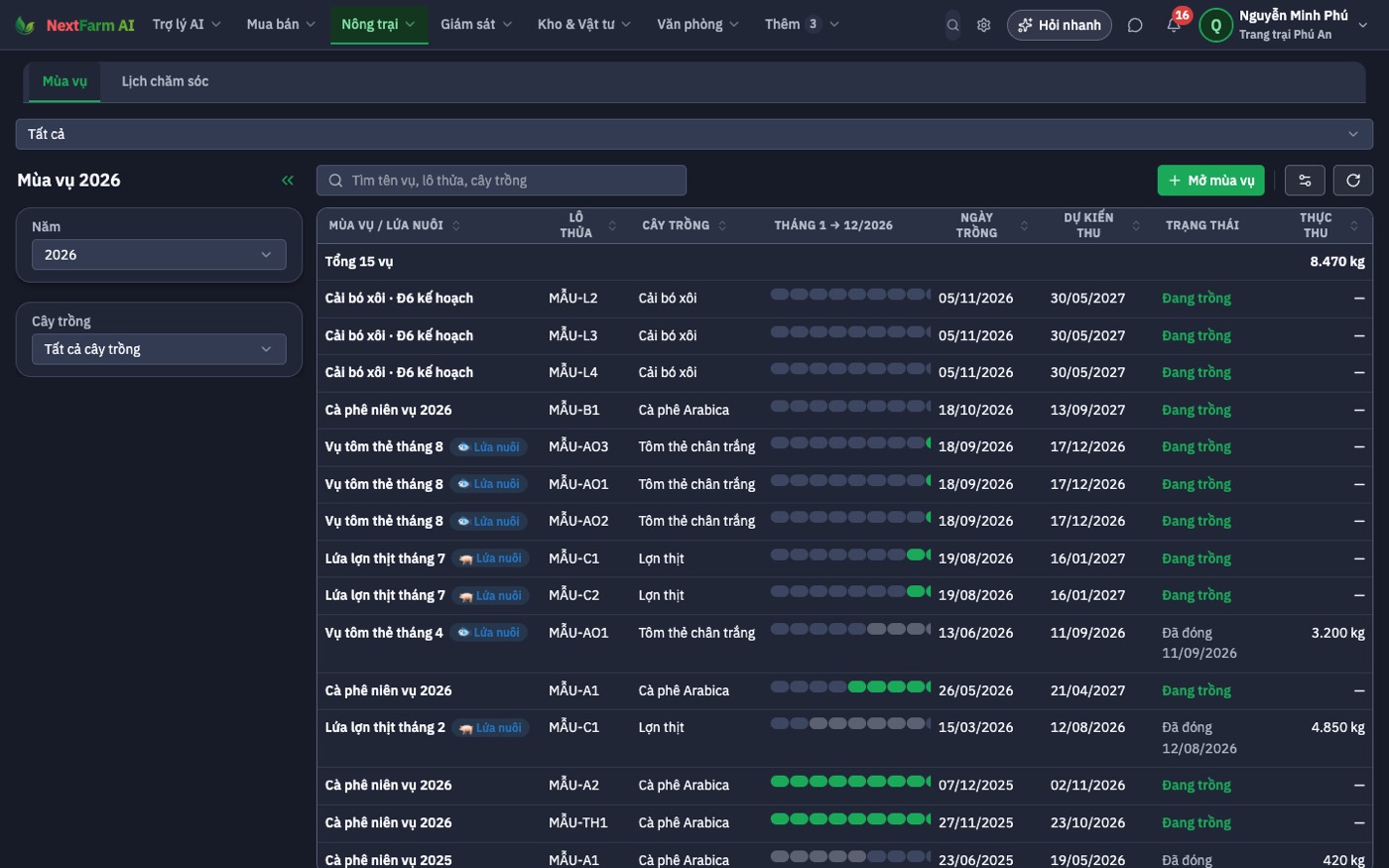Click the 4.850 kg harvest value
Screen dimensions: 1389x868
(1337, 727)
